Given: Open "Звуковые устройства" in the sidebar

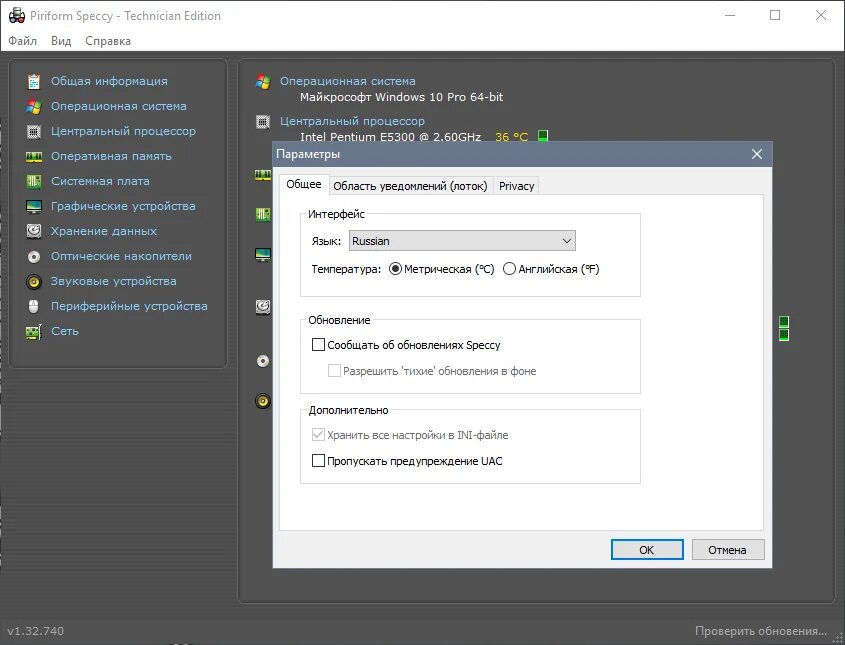Looking at the screenshot, I should [x=114, y=281].
